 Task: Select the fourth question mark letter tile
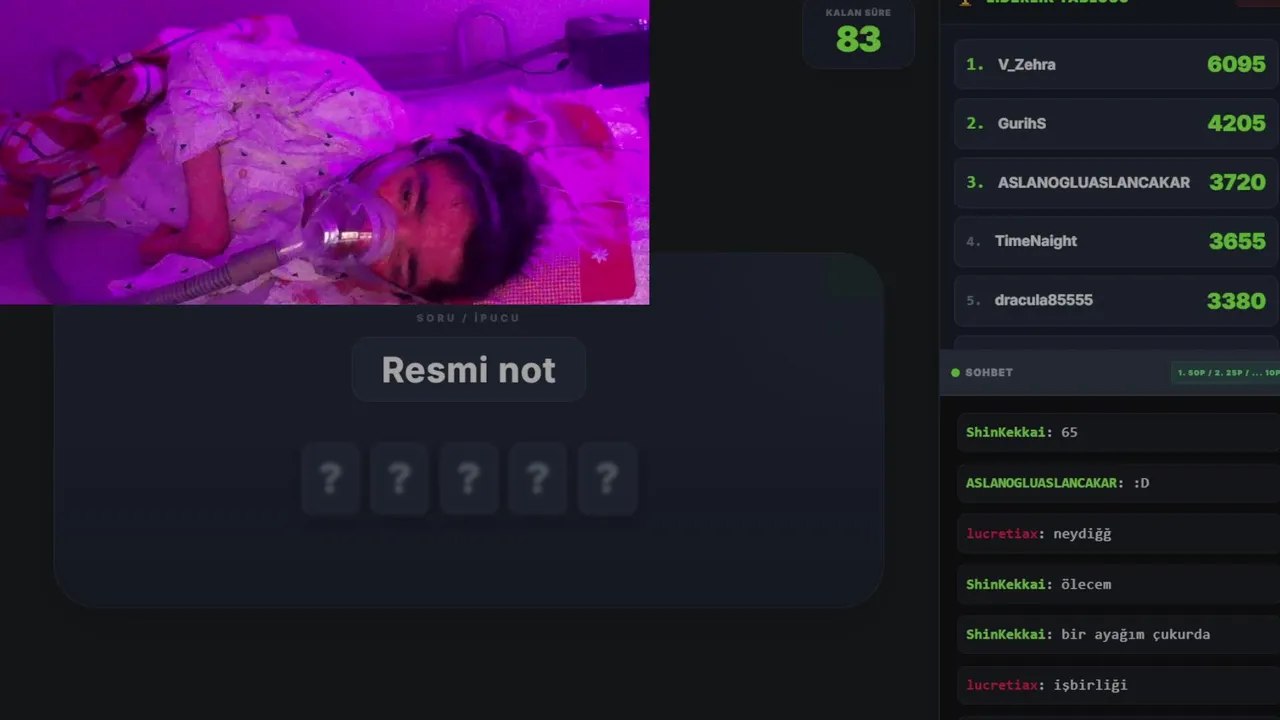click(x=537, y=479)
